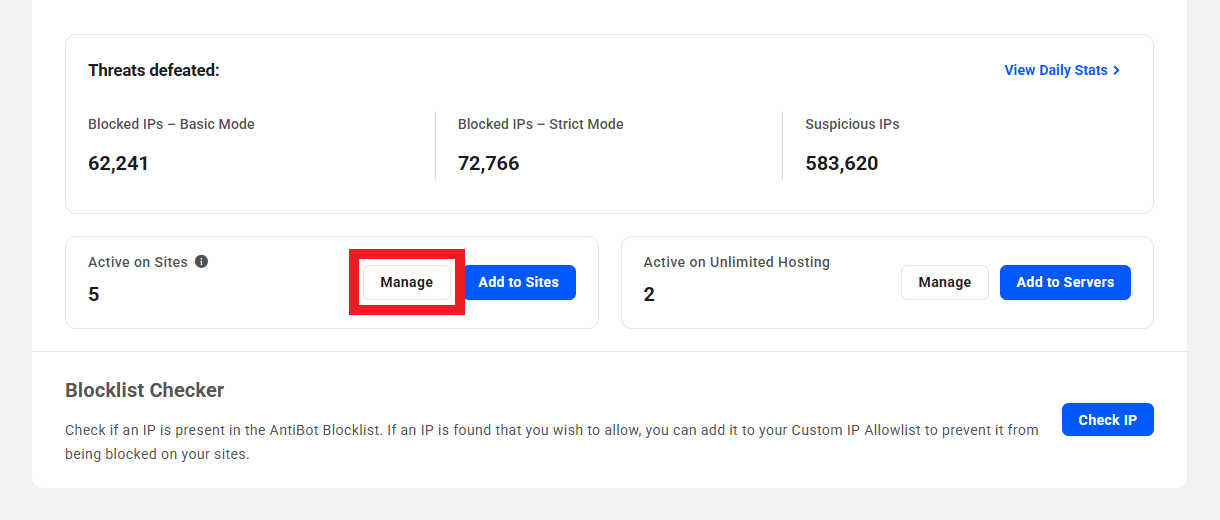Image resolution: width=1220 pixels, height=520 pixels.
Task: Click the Add to Servers button
Action: pos(1065,282)
